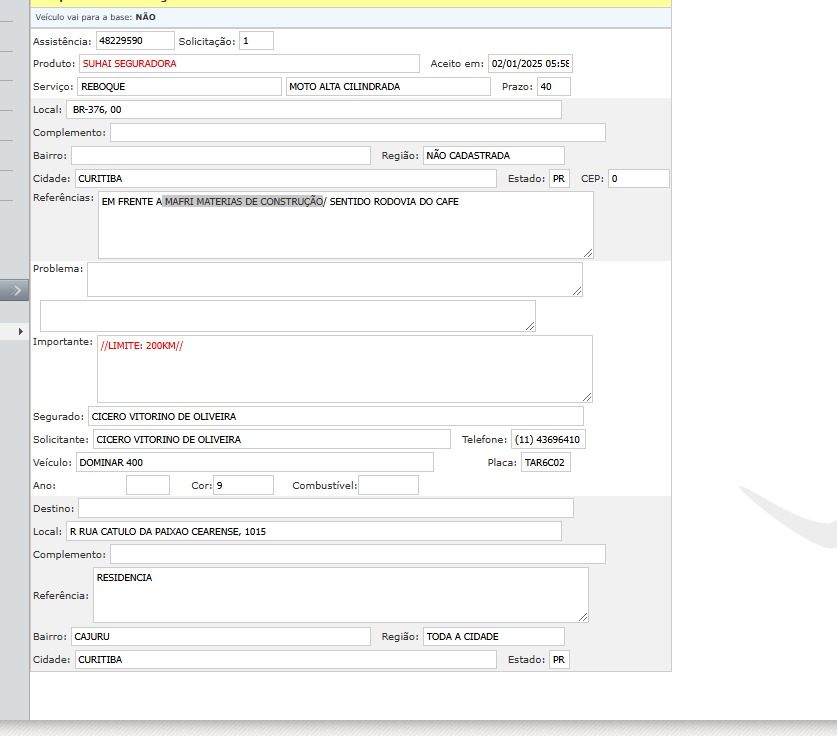The image size is (837, 736).
Task: Focus the Serviço field showing REBOQUE
Action: point(179,87)
